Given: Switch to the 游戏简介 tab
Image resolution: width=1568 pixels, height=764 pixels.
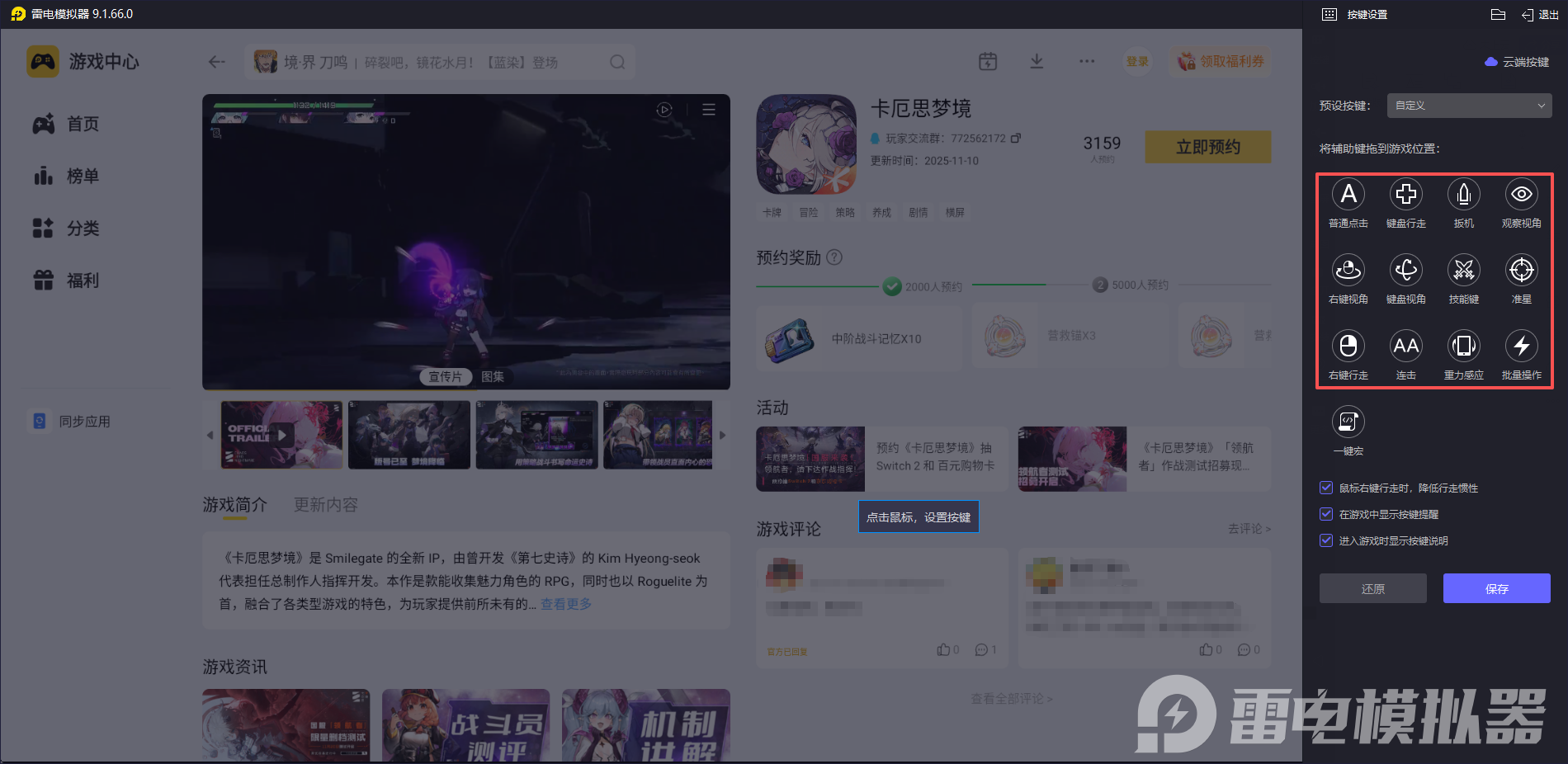Looking at the screenshot, I should 235,505.
